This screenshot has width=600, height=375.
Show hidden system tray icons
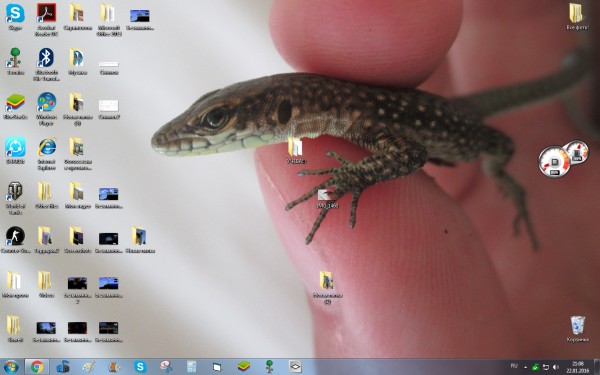click(x=525, y=367)
